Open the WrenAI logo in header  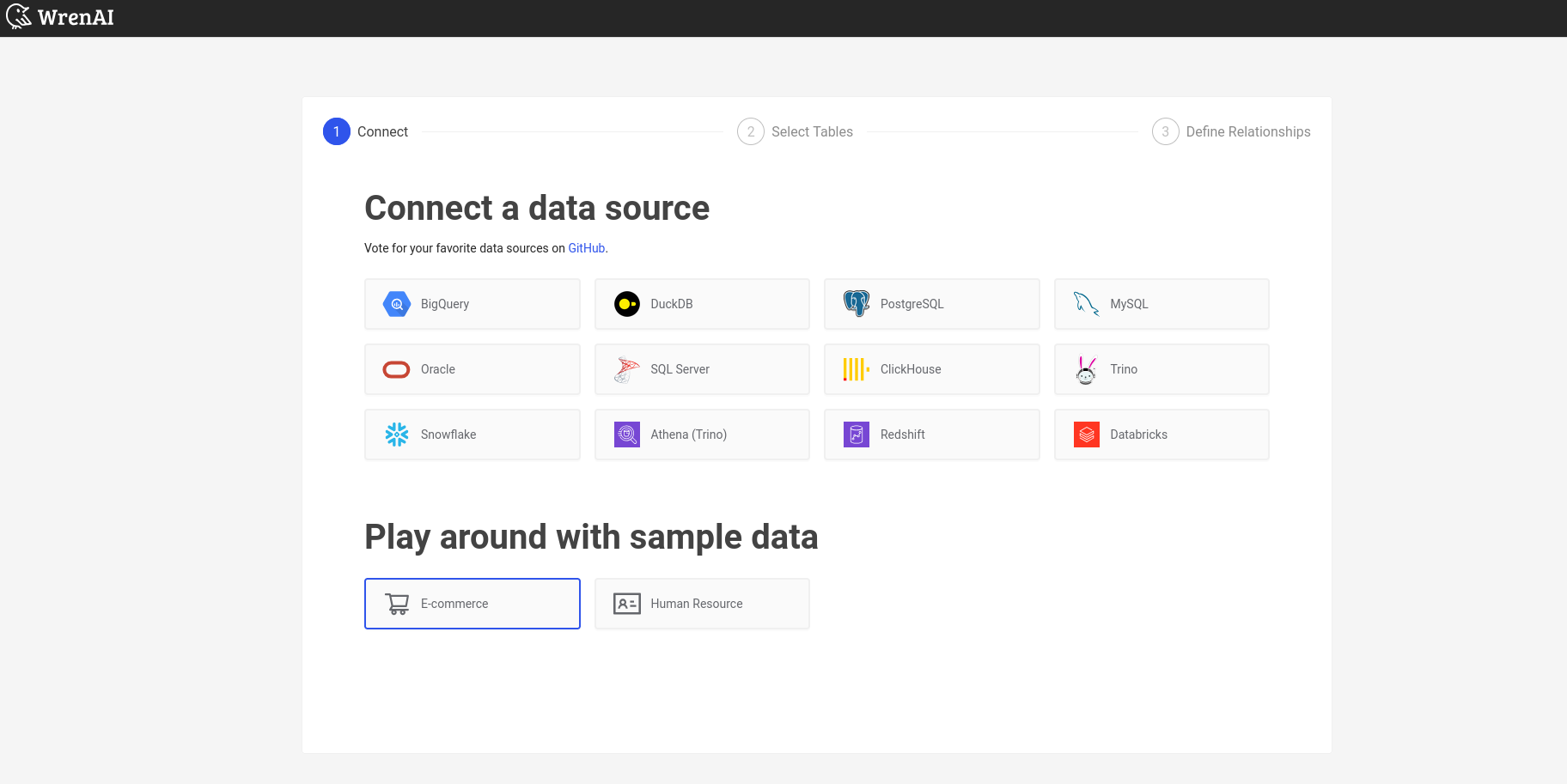60,17
